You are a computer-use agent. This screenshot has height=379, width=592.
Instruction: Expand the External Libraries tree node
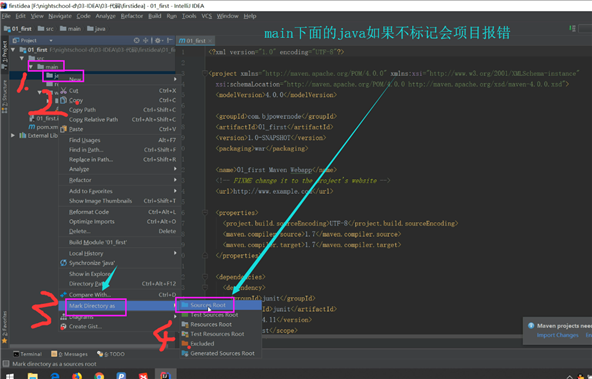[x=13, y=136]
